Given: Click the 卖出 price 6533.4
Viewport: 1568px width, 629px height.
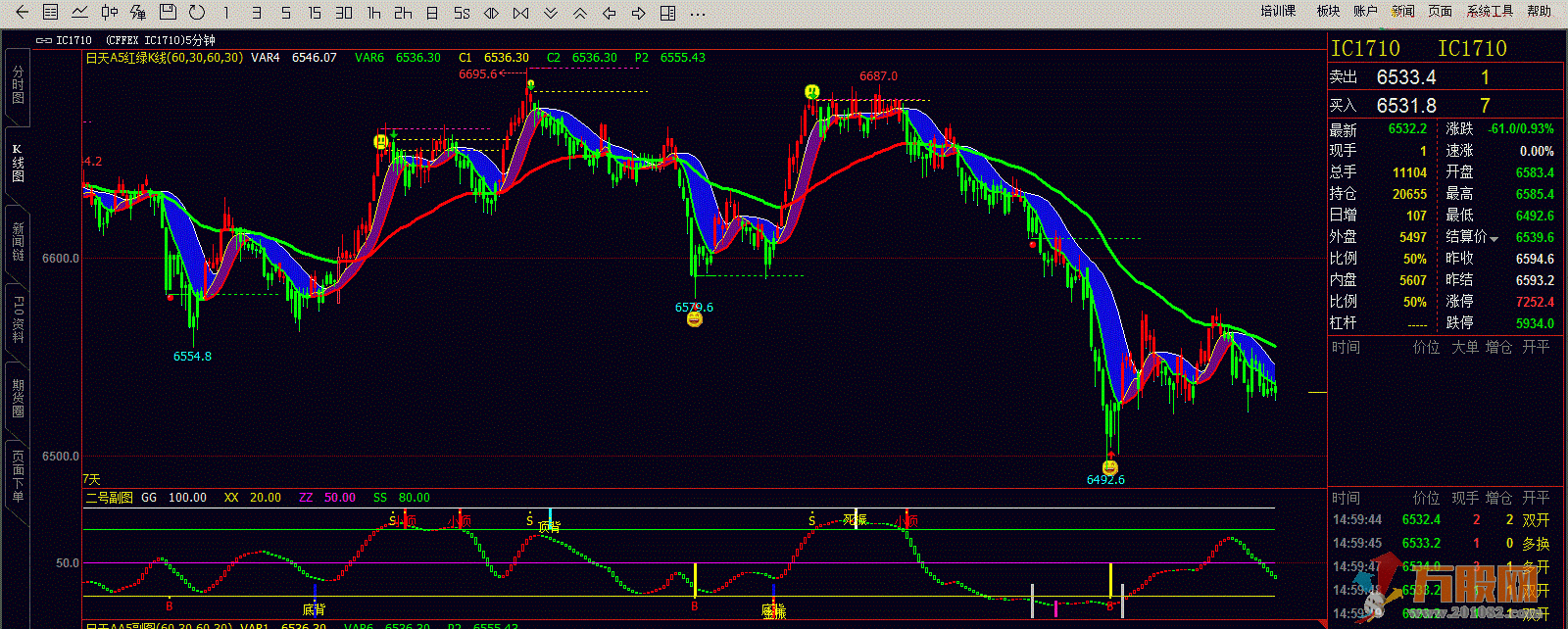Looking at the screenshot, I should click(x=1406, y=77).
